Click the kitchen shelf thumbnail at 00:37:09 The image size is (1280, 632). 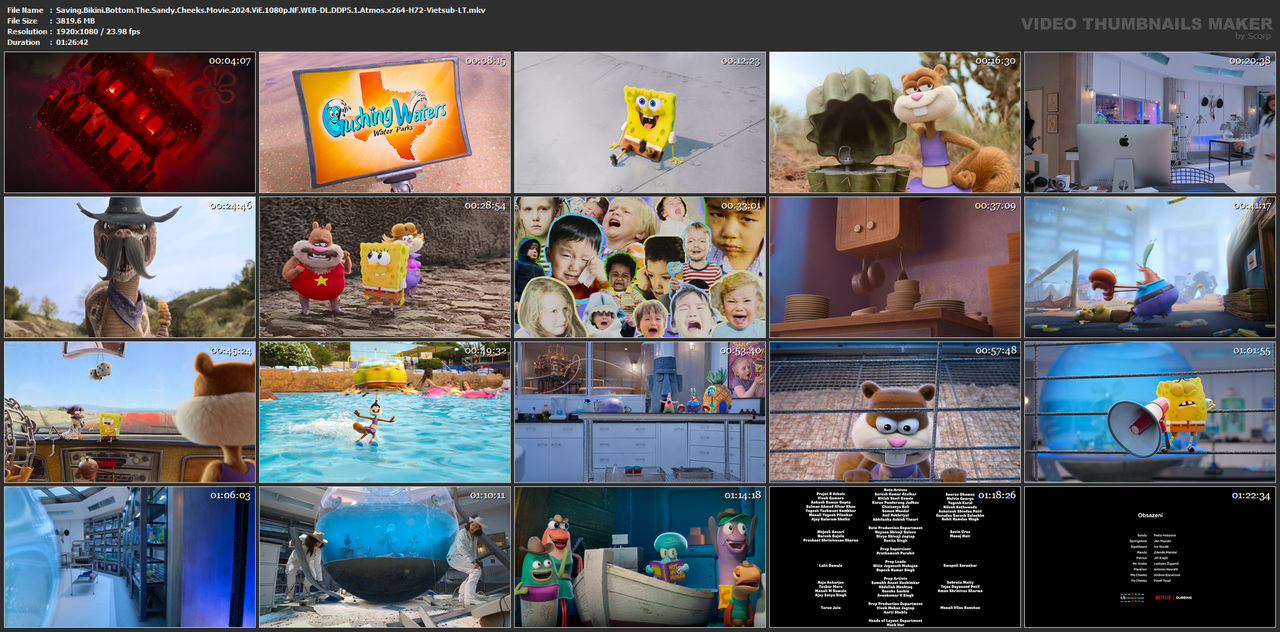895,267
